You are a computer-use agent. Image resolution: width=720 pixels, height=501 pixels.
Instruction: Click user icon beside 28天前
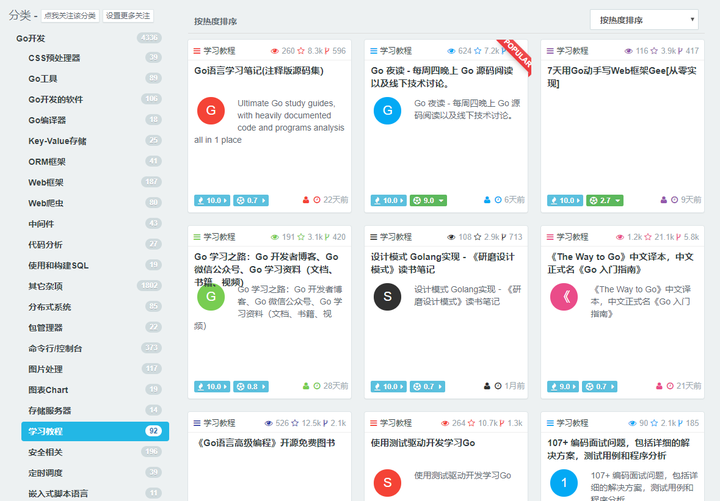(306, 386)
